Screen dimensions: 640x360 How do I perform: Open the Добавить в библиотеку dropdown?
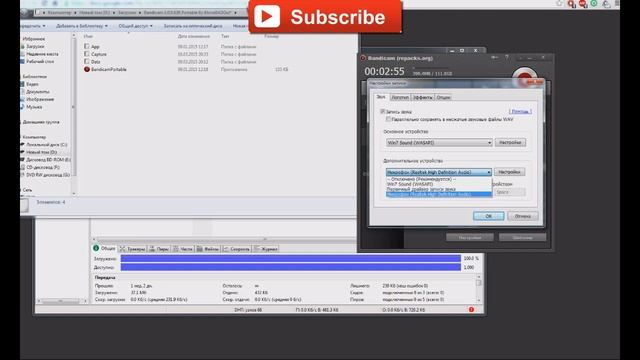coord(82,26)
